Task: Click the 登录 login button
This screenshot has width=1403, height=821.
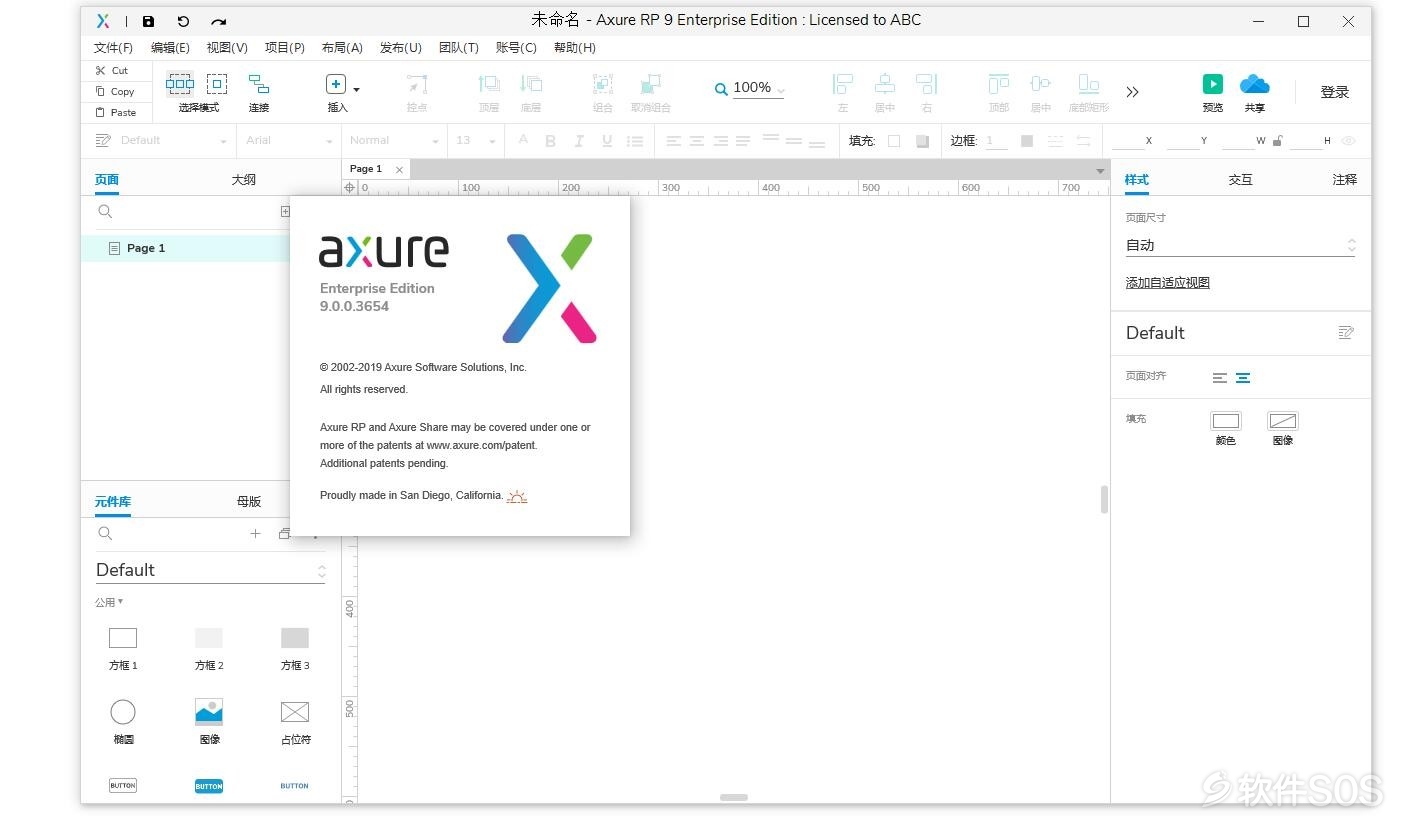Action: coord(1335,92)
